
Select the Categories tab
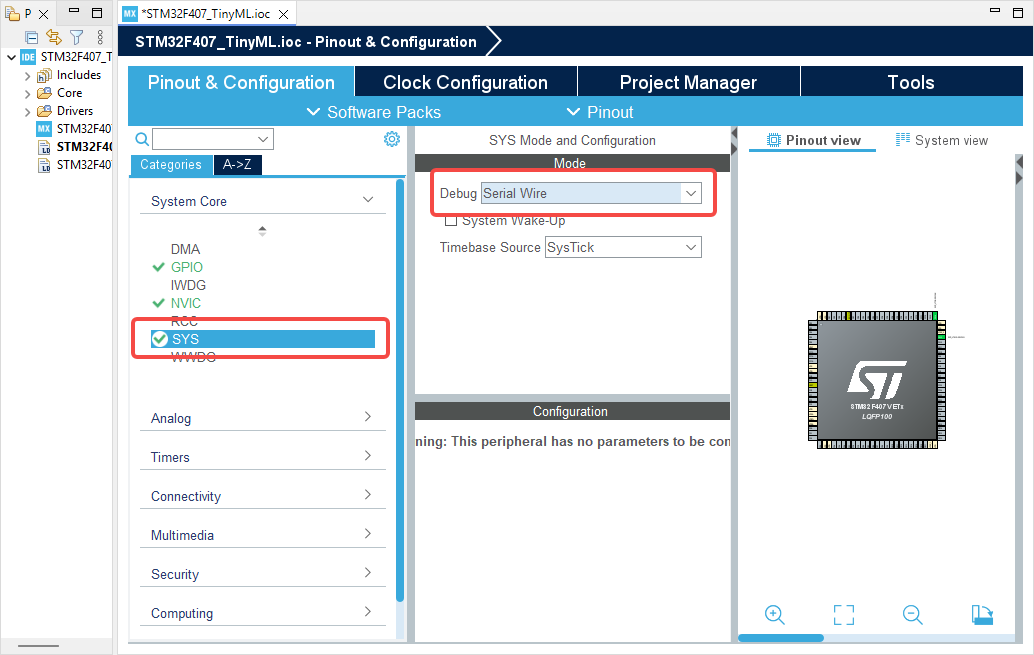(x=171, y=165)
